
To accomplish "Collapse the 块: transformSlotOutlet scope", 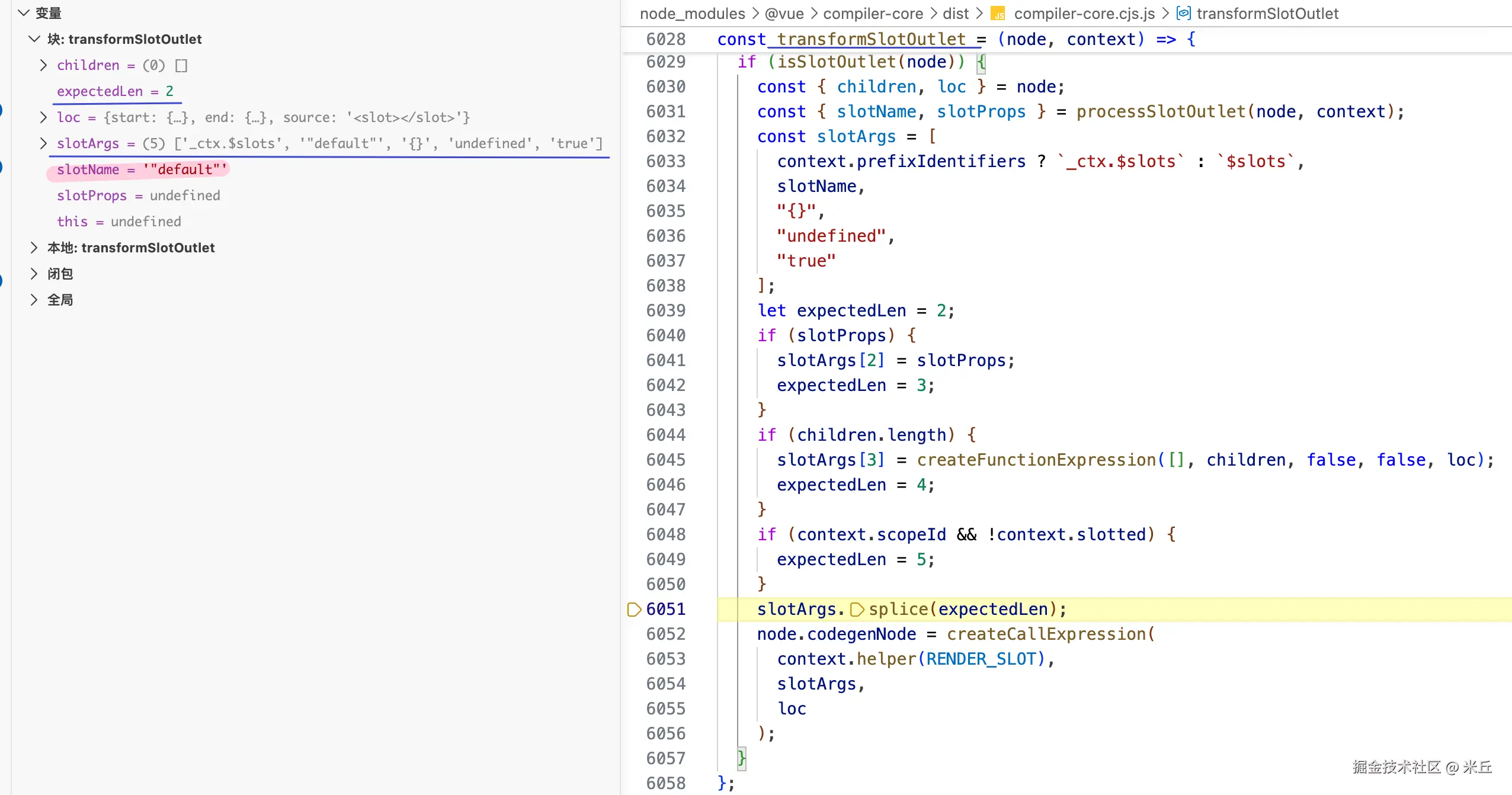I will pyautogui.click(x=34, y=39).
